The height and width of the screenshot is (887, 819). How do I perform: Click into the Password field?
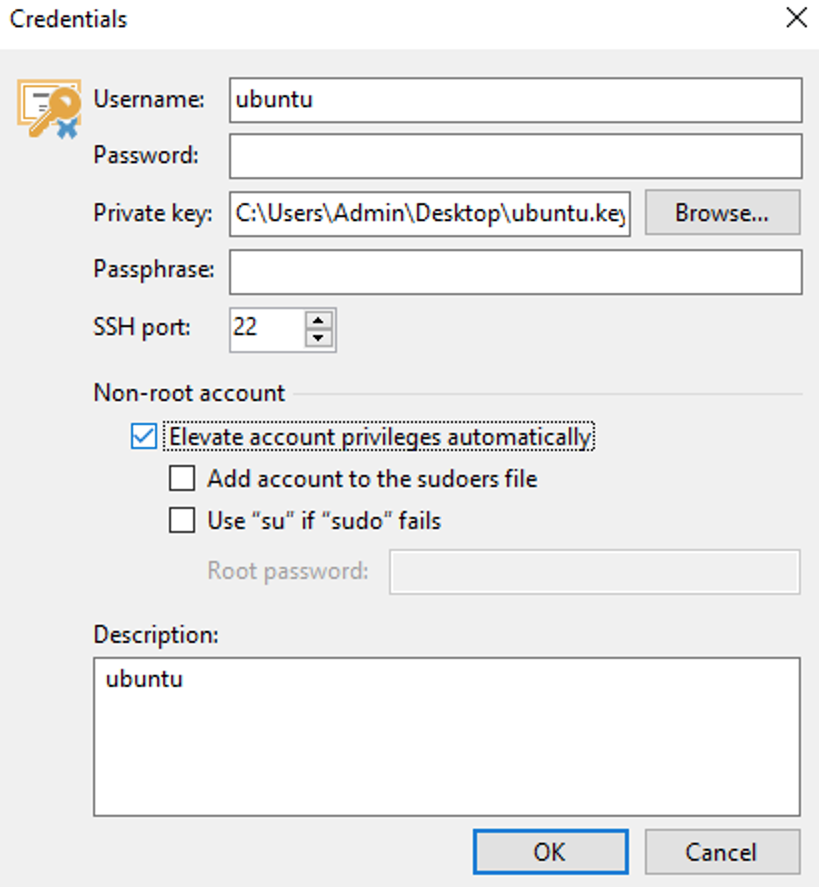tap(515, 156)
